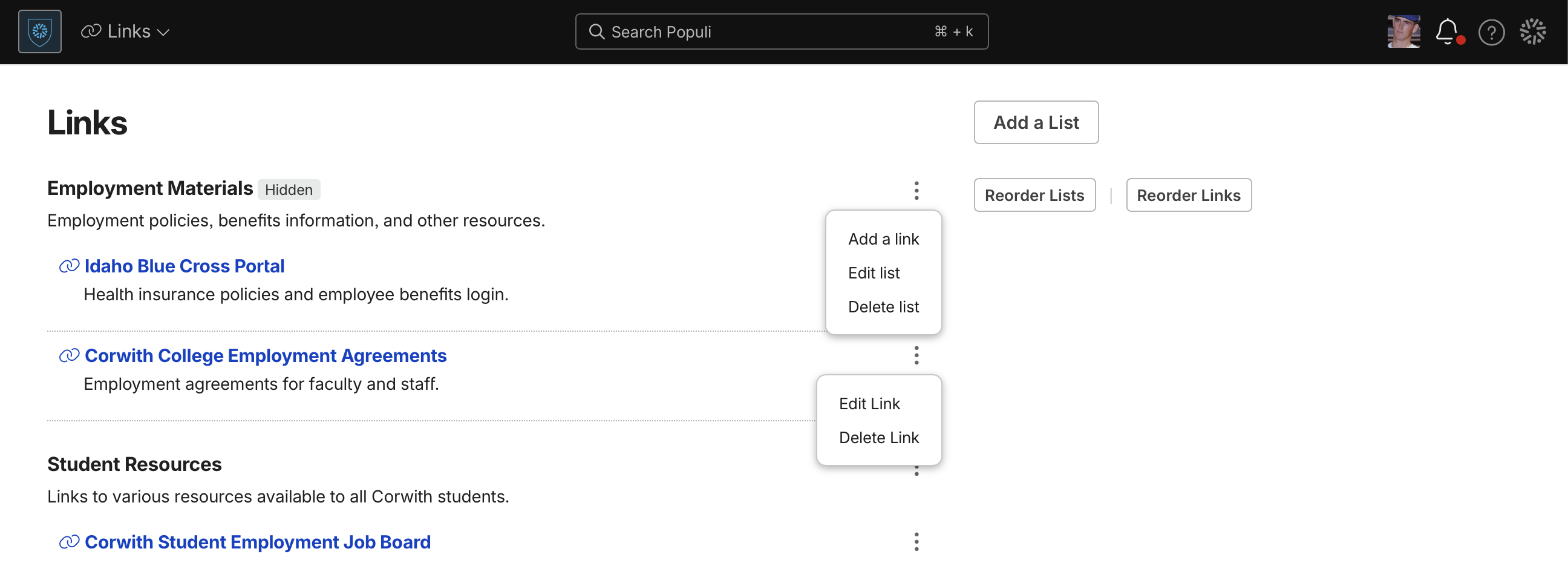Viewport: 1568px width, 563px height.
Task: Click the Add a List button
Action: [x=1036, y=122]
